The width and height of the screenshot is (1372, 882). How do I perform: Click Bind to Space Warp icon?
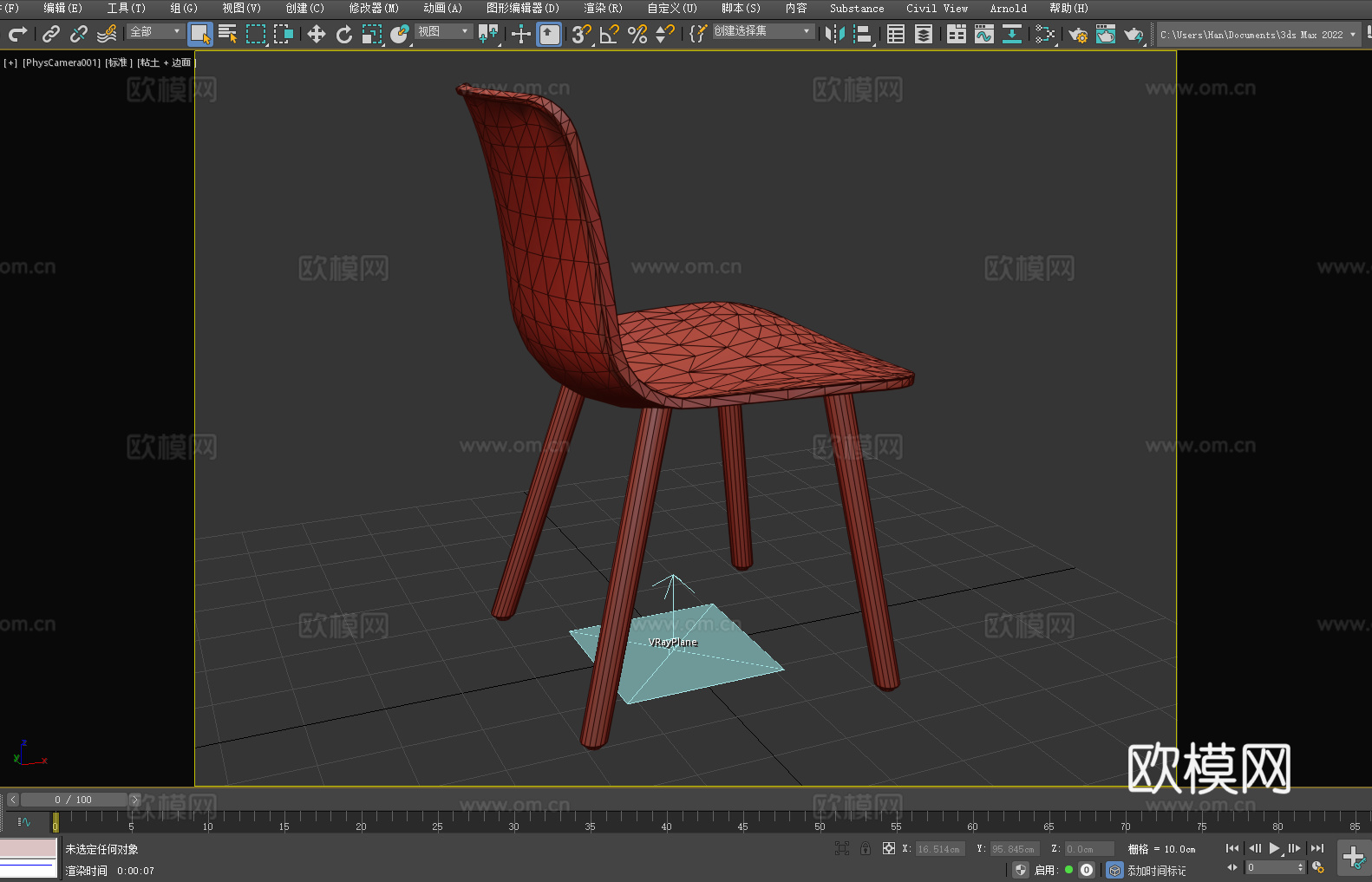pos(107,34)
